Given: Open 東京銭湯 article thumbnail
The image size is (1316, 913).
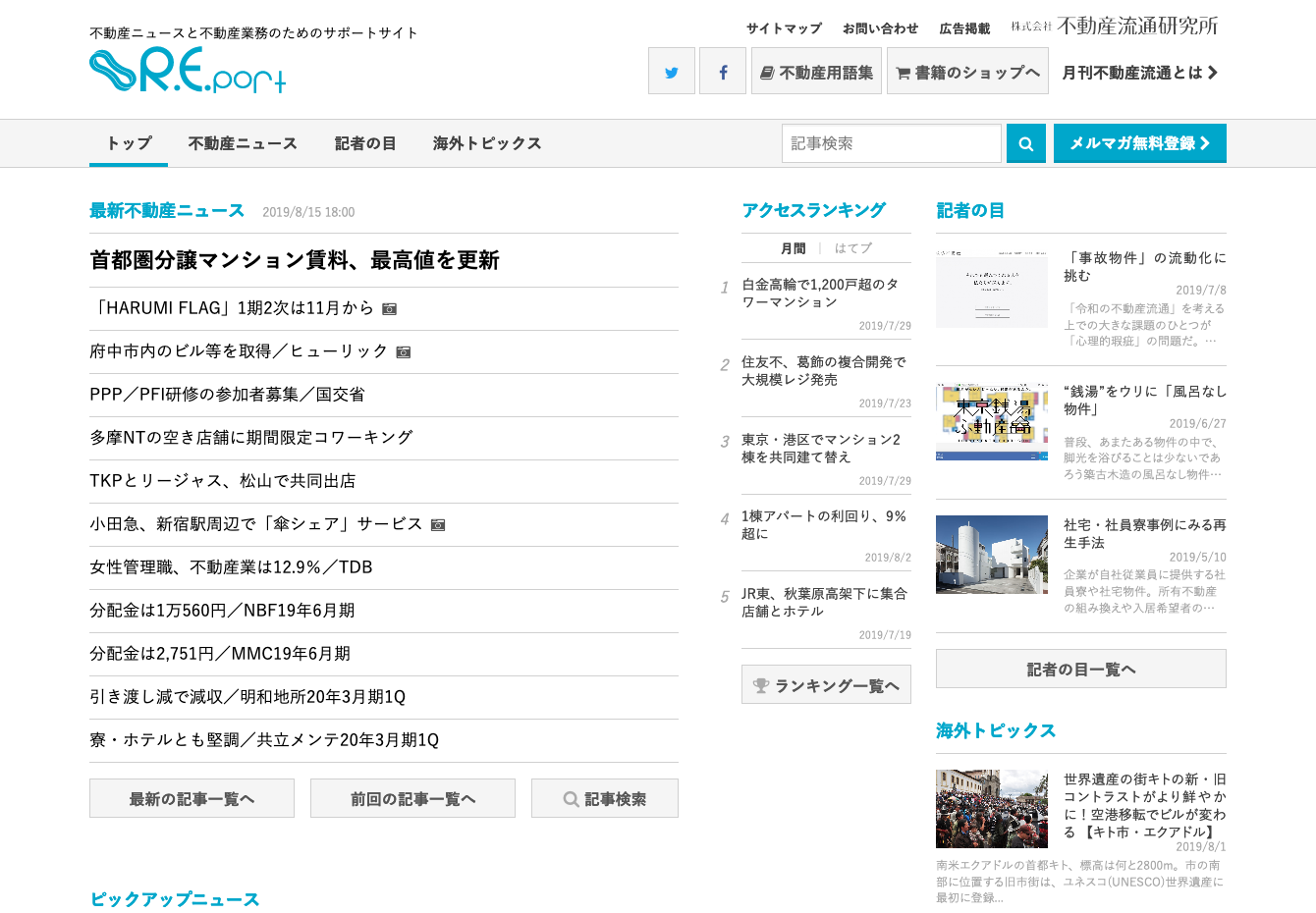Looking at the screenshot, I should [992, 422].
